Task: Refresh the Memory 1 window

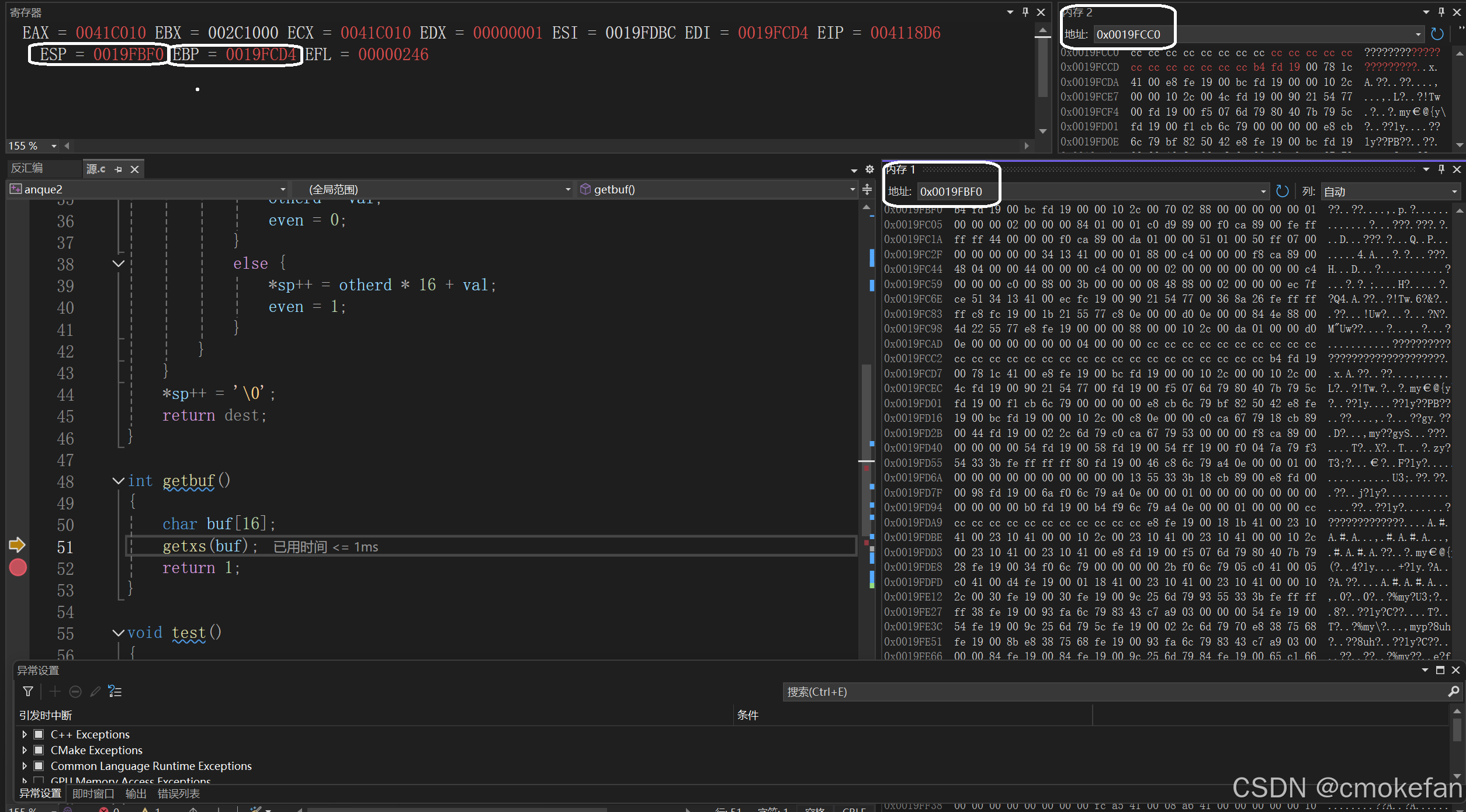Action: pos(1283,192)
